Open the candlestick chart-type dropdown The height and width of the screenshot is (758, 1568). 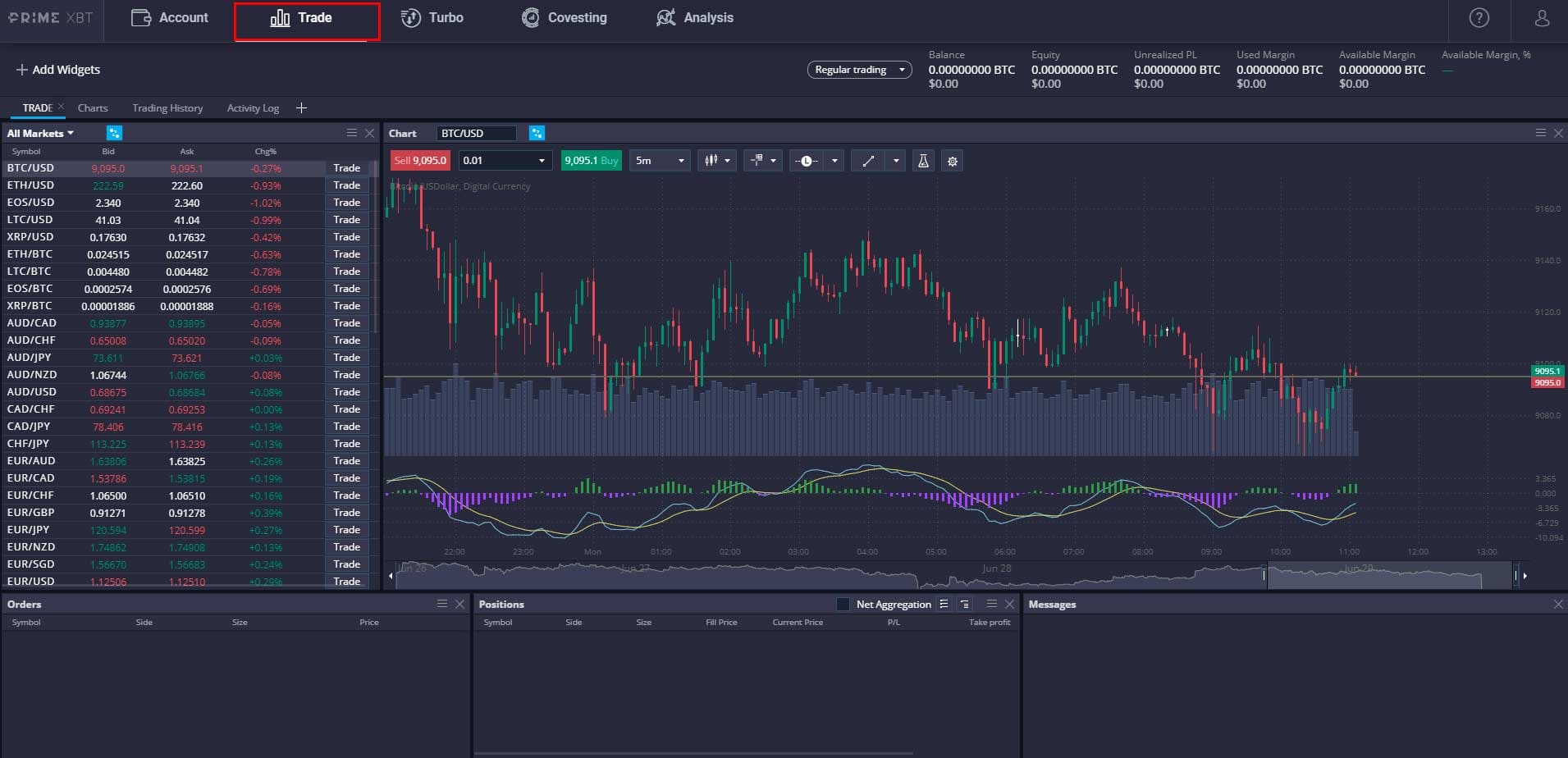tap(716, 161)
